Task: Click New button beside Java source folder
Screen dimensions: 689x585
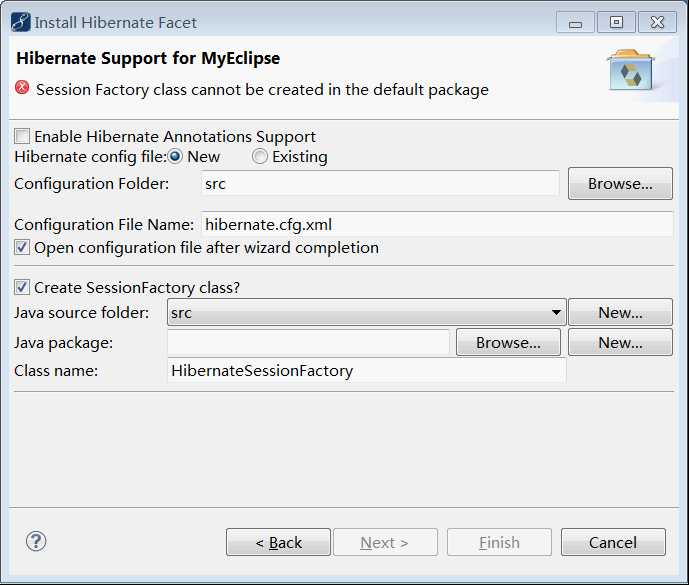Action: coord(620,312)
